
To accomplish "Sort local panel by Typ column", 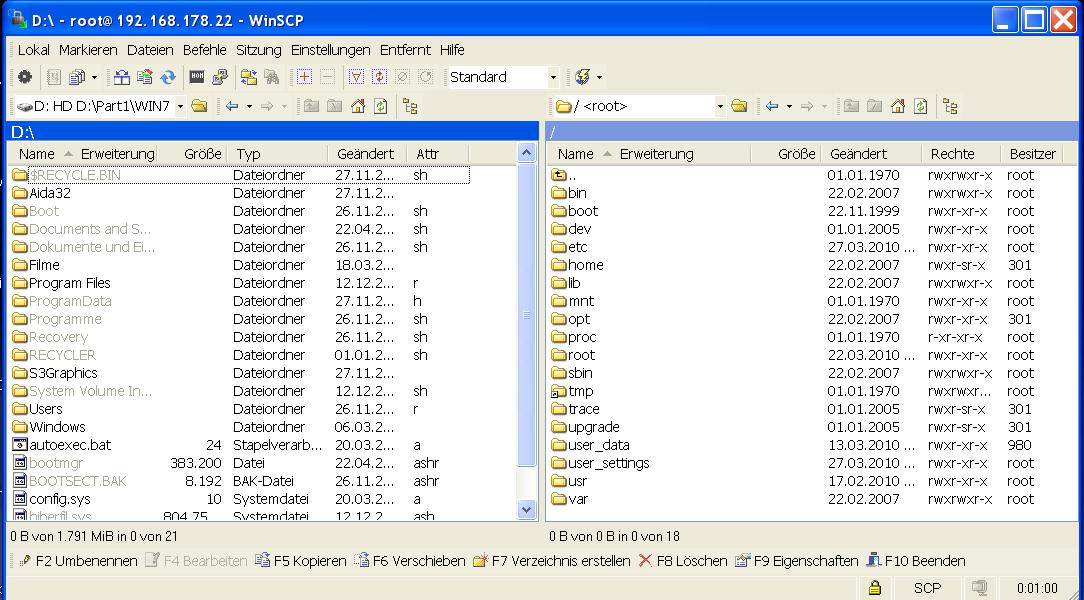I will (277, 153).
